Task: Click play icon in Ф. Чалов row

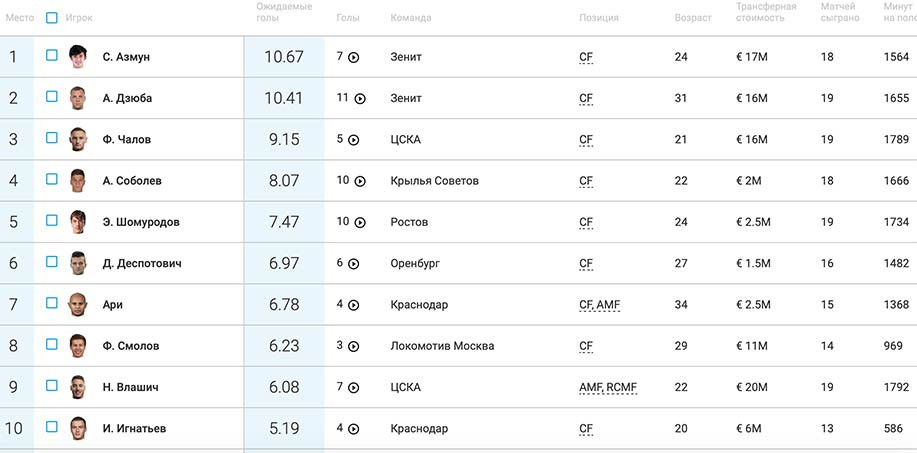Action: point(353,140)
